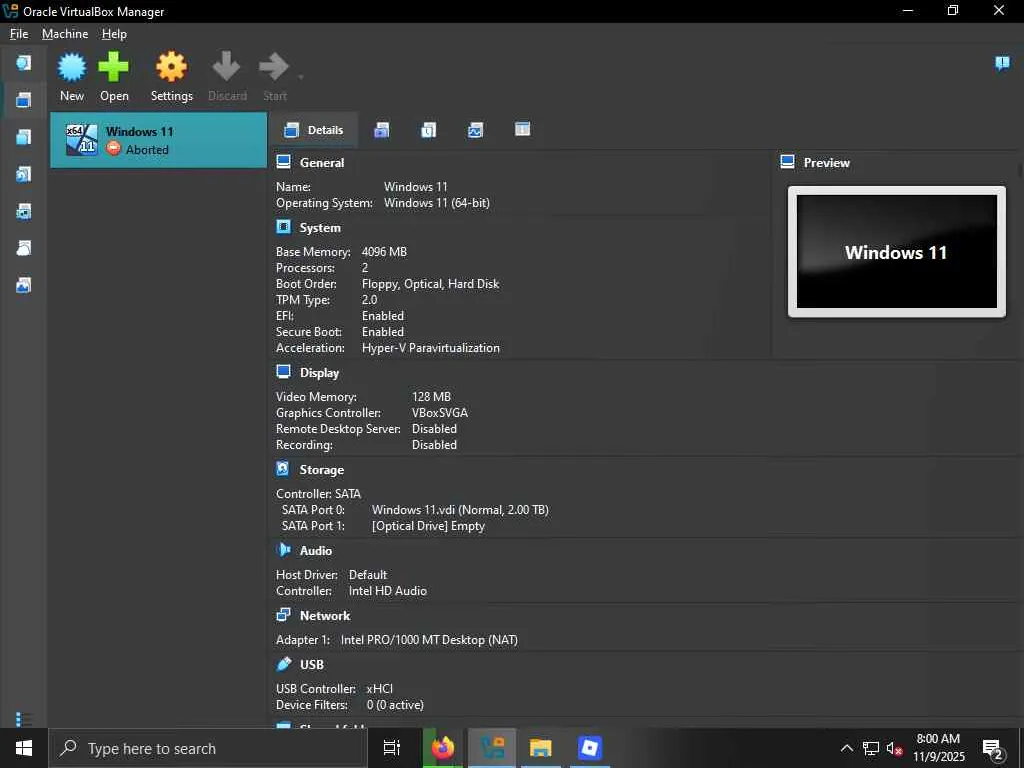1024x768 pixels.
Task: Click the Windows 11 x64 OS icon
Action: [x=82, y=140]
